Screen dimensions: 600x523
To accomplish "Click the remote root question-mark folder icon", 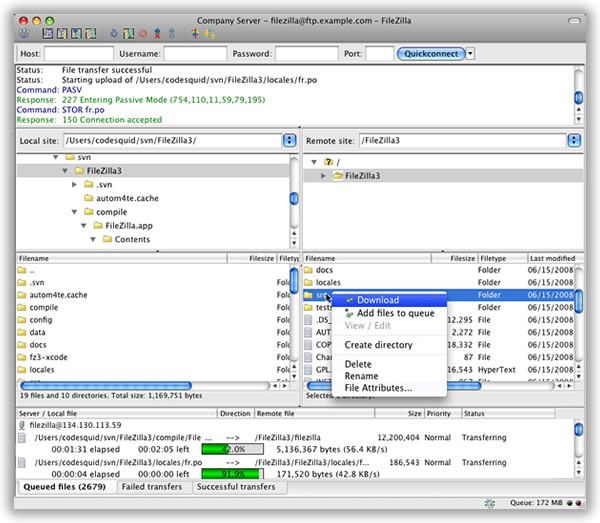I will coord(328,162).
